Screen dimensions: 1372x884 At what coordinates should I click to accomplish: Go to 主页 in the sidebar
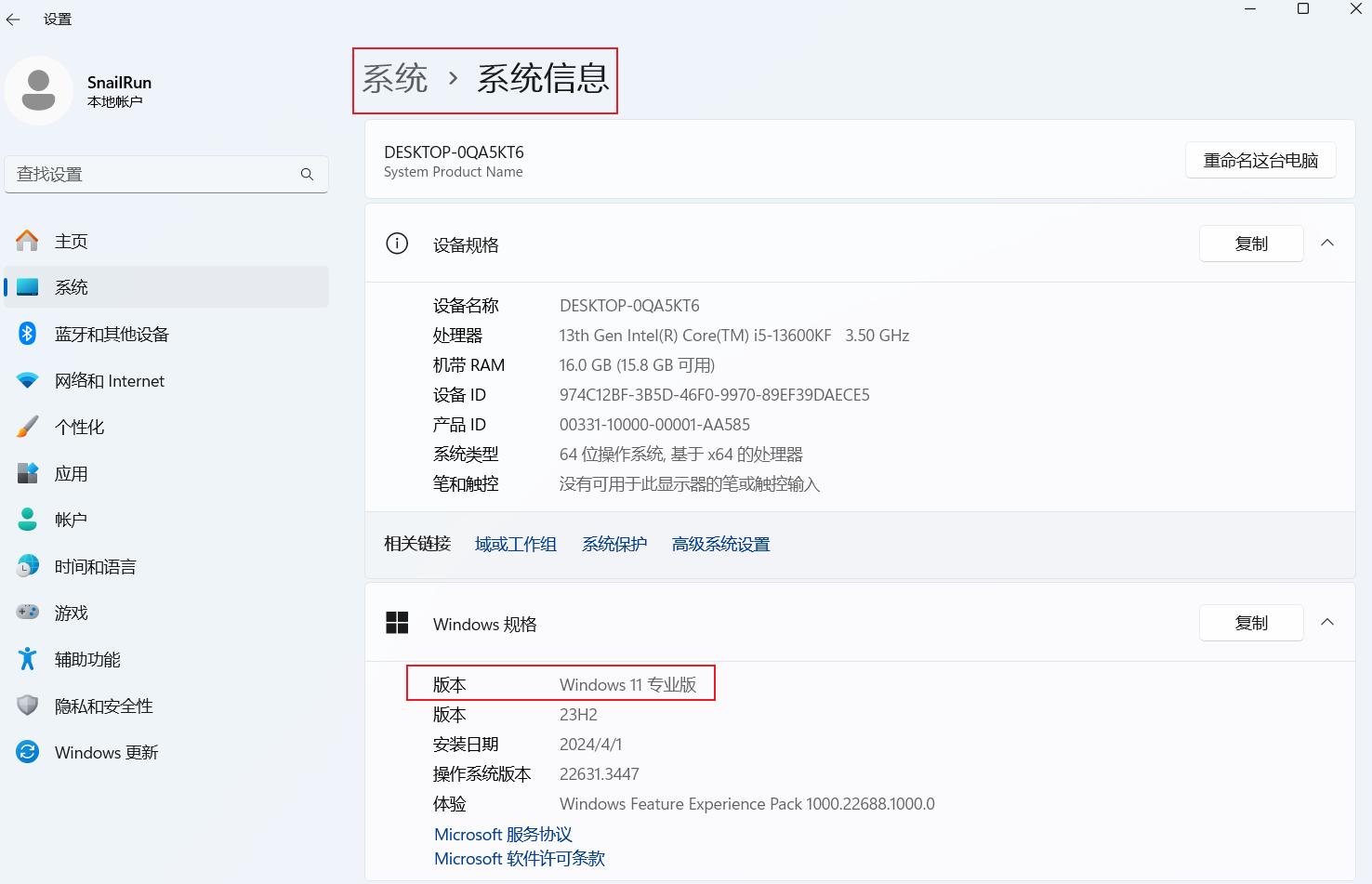(x=71, y=242)
